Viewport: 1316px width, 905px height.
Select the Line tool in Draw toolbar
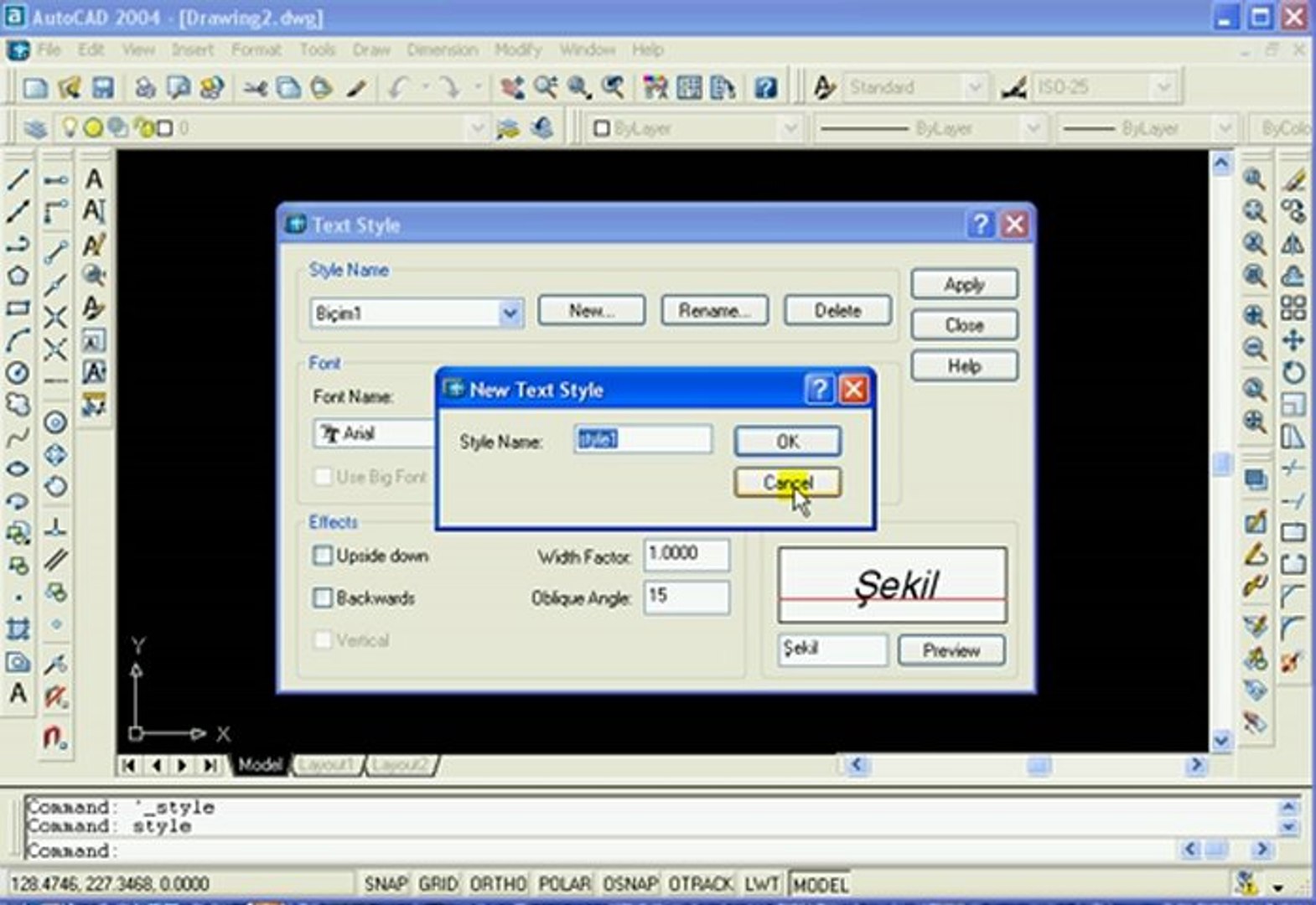tap(18, 178)
